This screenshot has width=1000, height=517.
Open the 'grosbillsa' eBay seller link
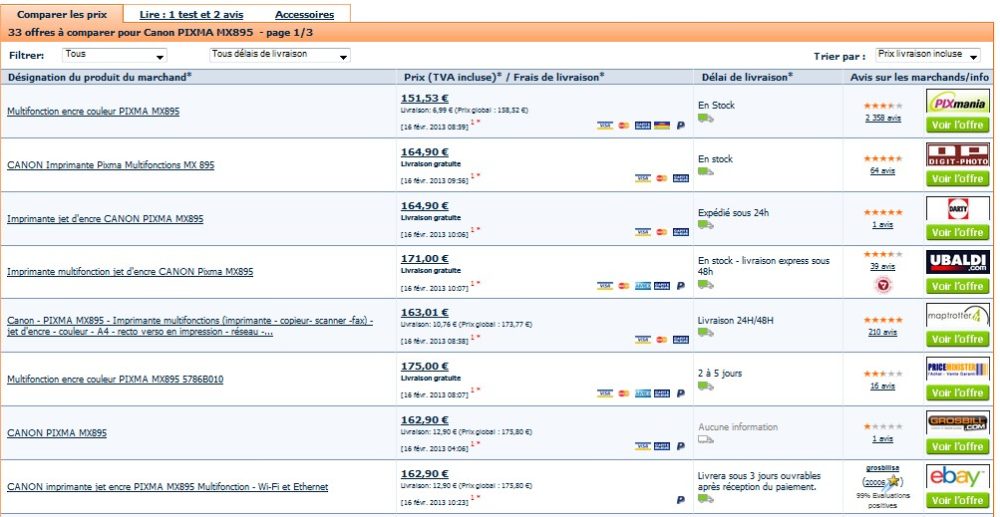pos(883,468)
